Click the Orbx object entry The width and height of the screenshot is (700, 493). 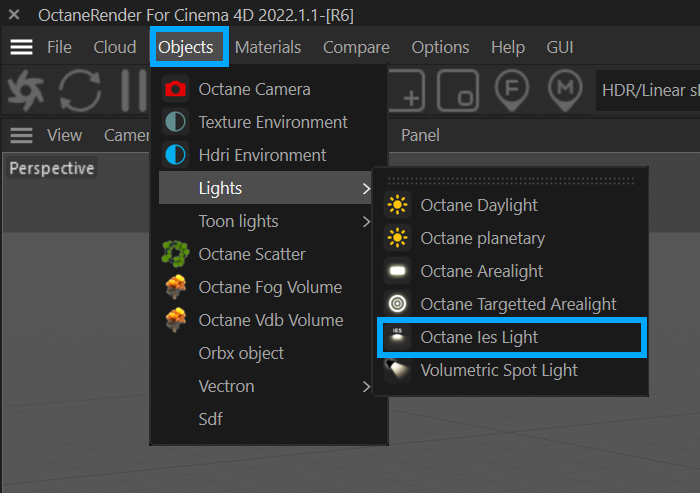[241, 353]
